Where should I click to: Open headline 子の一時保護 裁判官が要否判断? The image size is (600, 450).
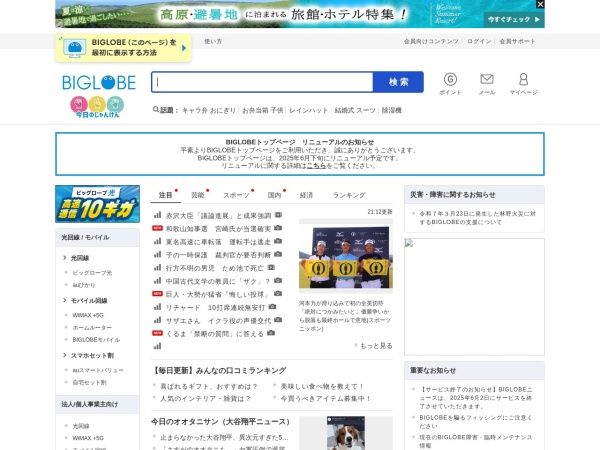(218, 255)
